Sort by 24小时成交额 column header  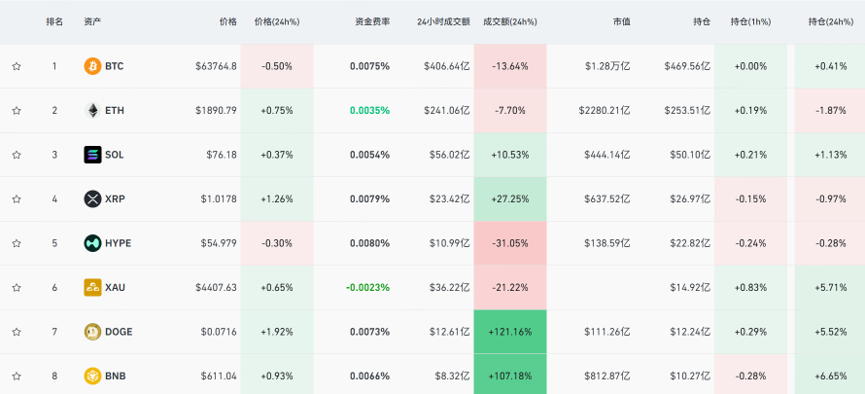coord(444,22)
